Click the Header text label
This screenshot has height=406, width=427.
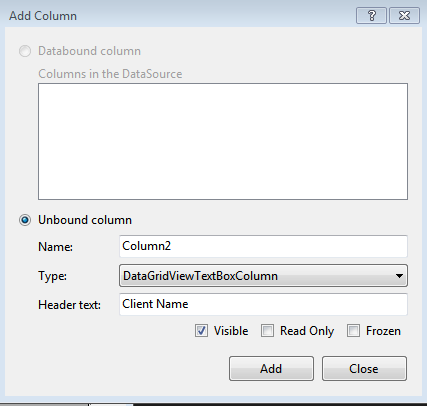click(x=69, y=305)
